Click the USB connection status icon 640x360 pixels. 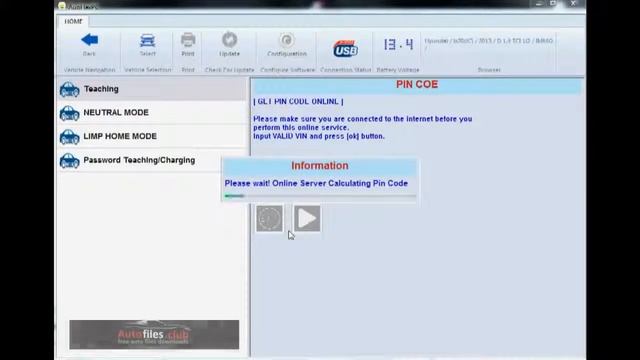(x=345, y=49)
